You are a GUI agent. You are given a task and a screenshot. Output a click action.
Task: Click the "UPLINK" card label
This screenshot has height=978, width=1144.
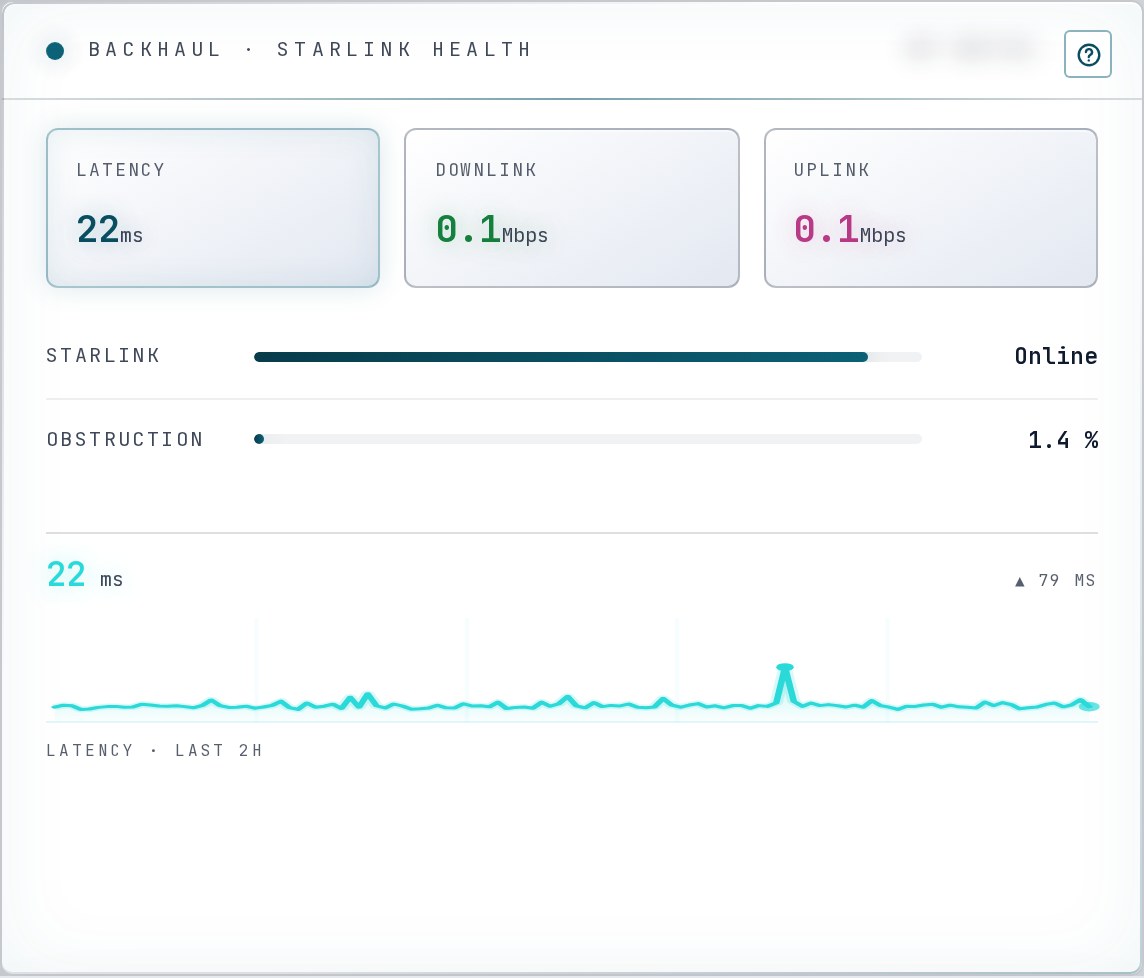832,170
